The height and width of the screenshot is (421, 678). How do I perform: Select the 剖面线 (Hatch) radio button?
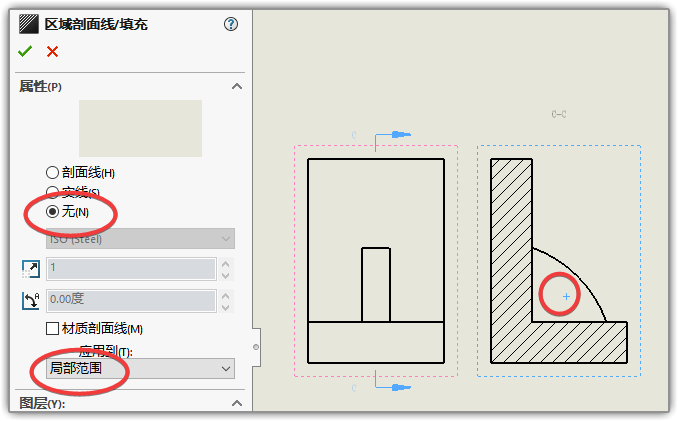[x=53, y=173]
